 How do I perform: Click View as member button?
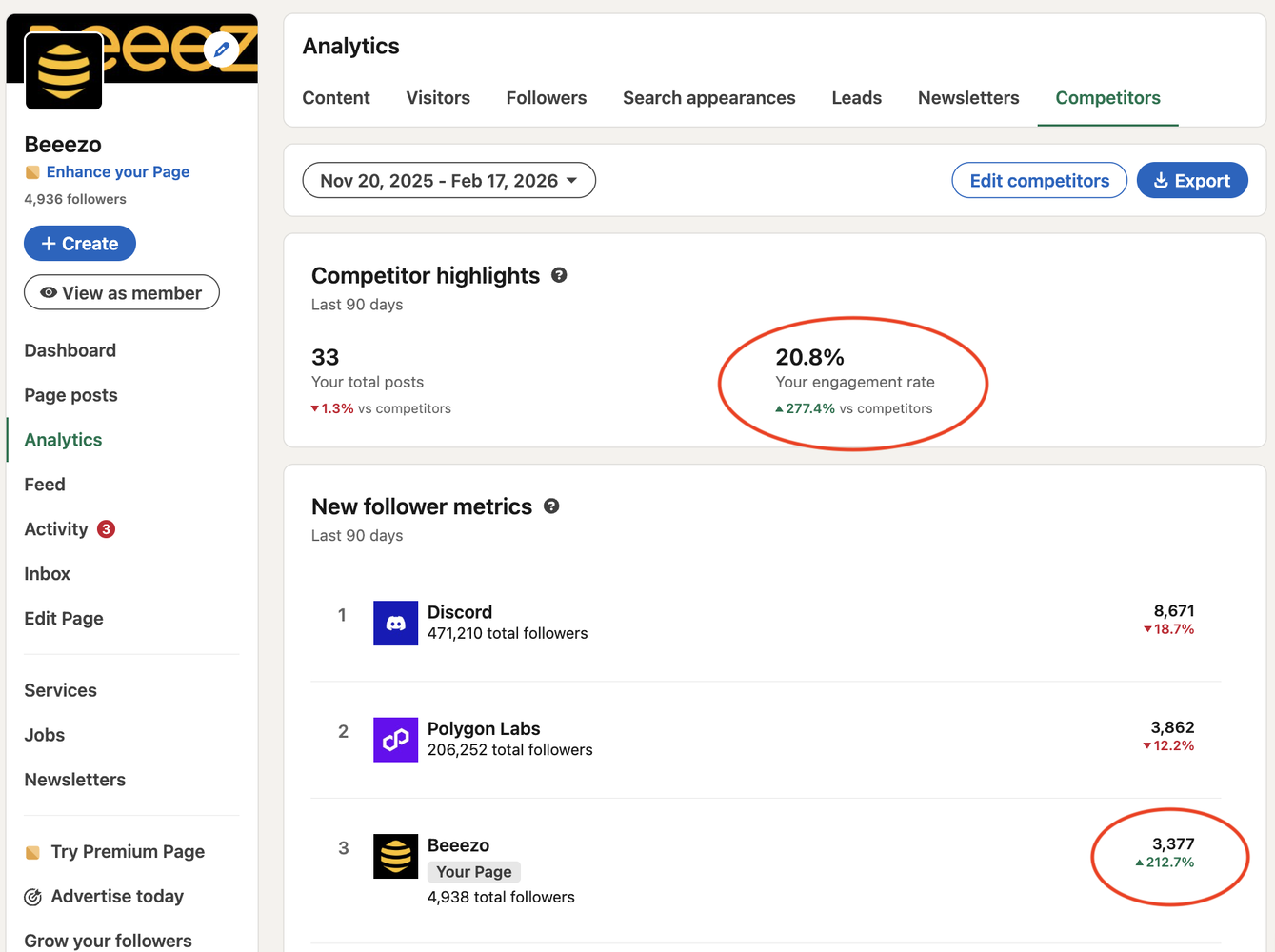pyautogui.click(x=122, y=293)
